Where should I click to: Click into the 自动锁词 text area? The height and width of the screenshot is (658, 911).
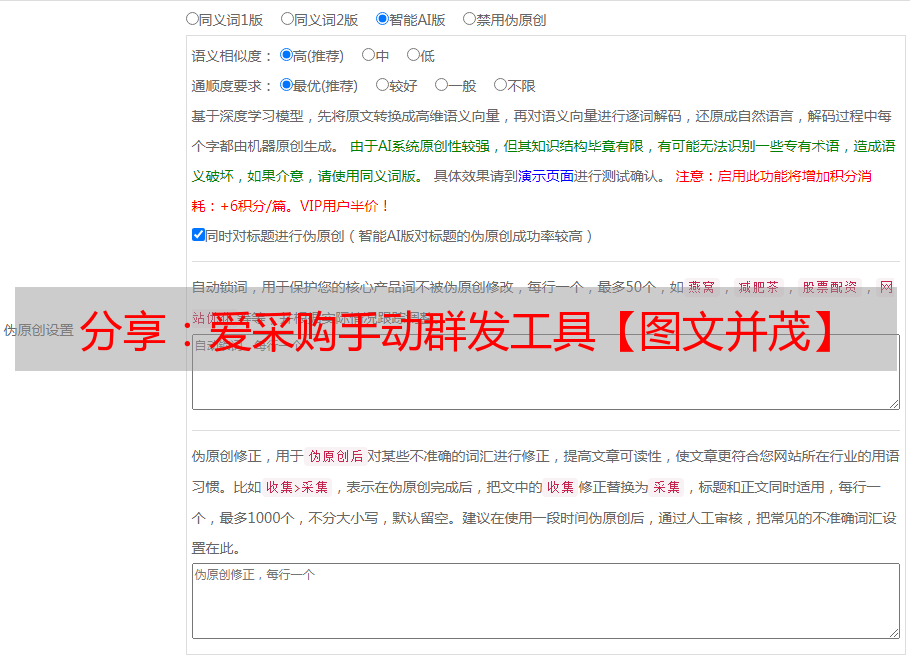point(546,390)
